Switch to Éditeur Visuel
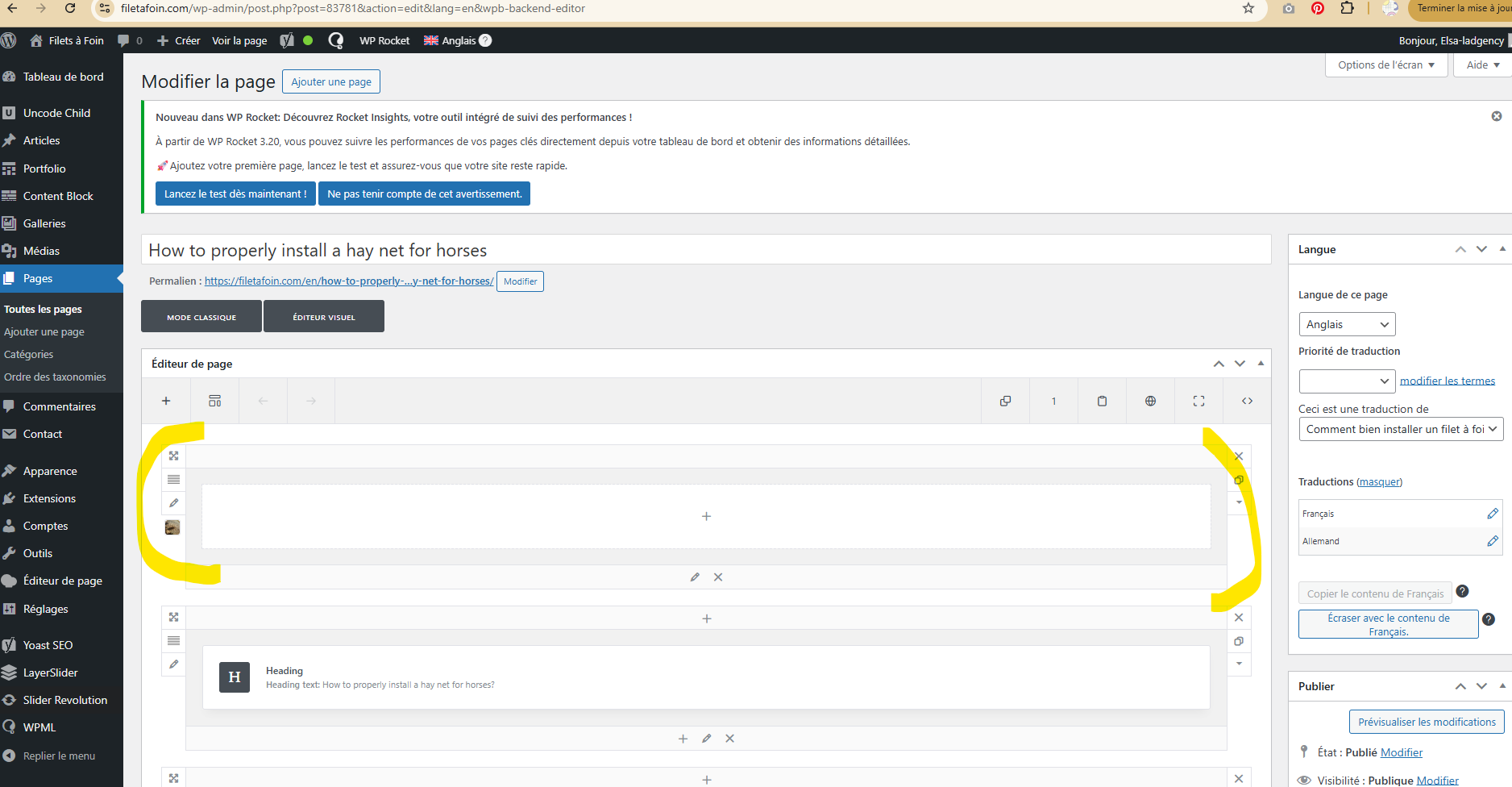Image resolution: width=1512 pixels, height=787 pixels. pos(324,317)
